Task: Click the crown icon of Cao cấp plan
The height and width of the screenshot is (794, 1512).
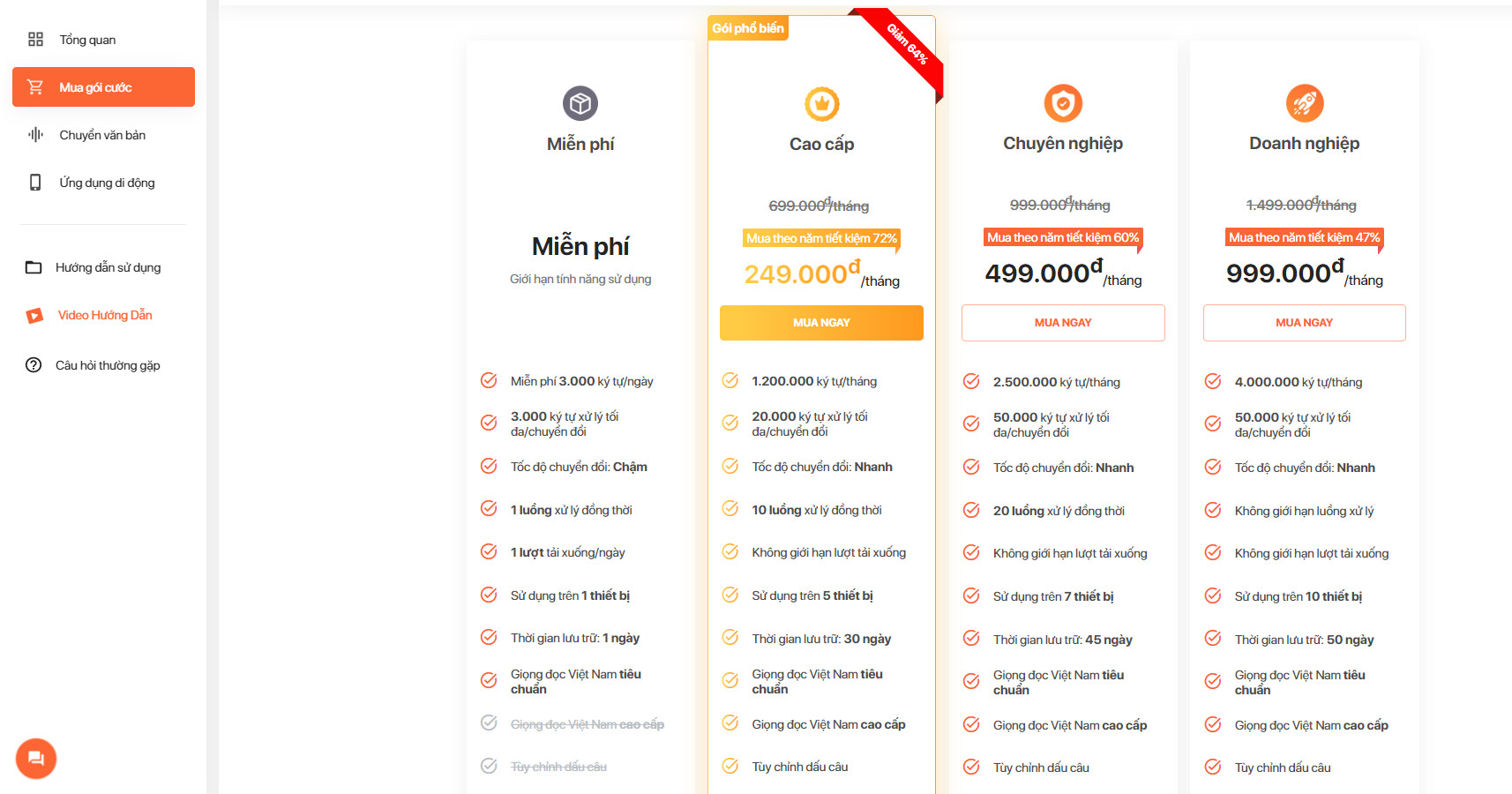Action: (822, 104)
